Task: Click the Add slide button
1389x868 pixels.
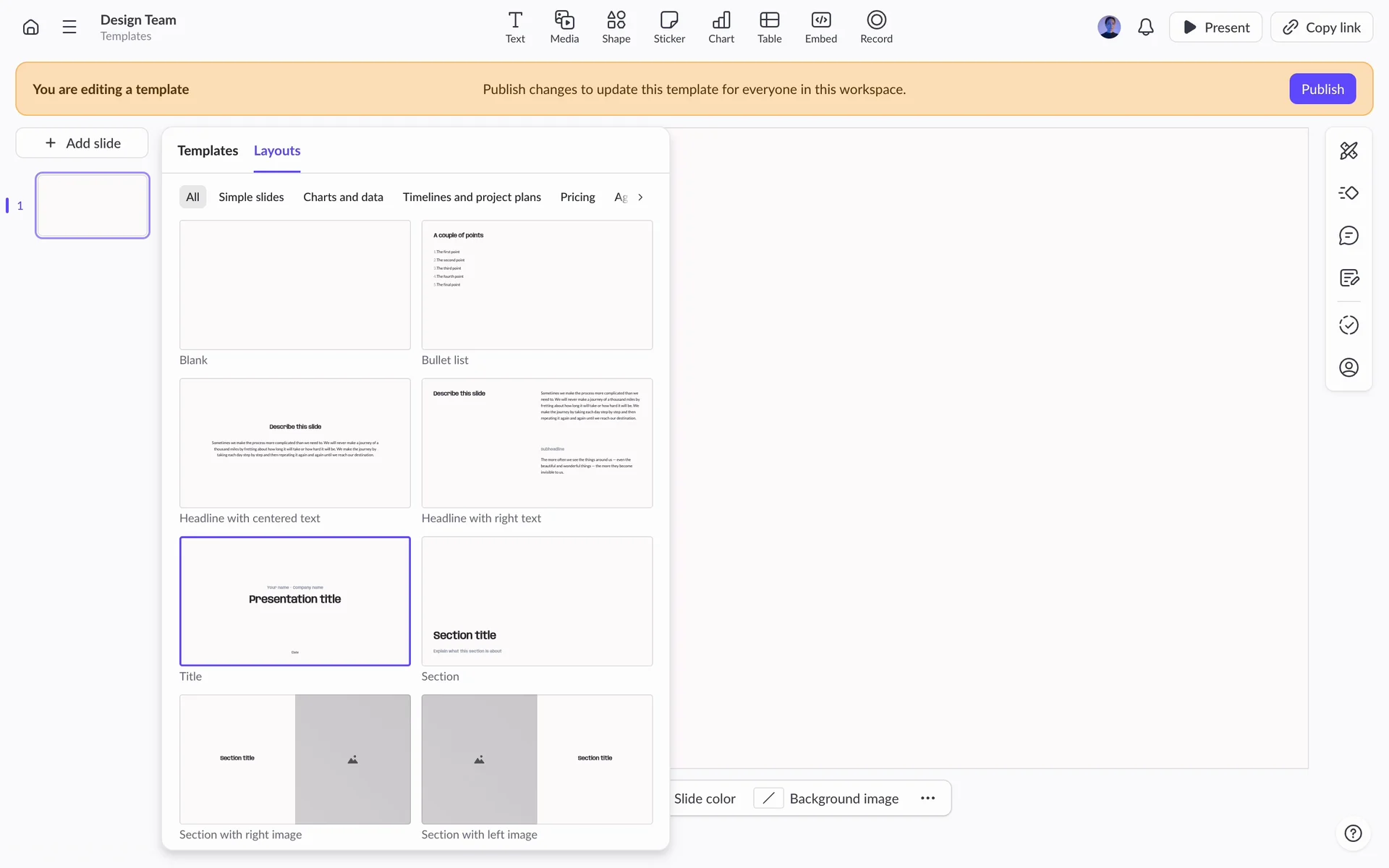Action: (x=82, y=143)
